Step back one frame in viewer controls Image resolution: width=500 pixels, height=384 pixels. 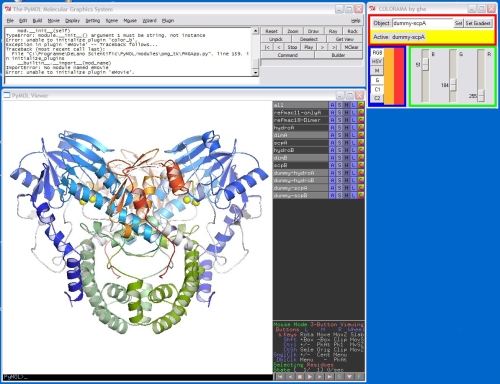click(290, 377)
